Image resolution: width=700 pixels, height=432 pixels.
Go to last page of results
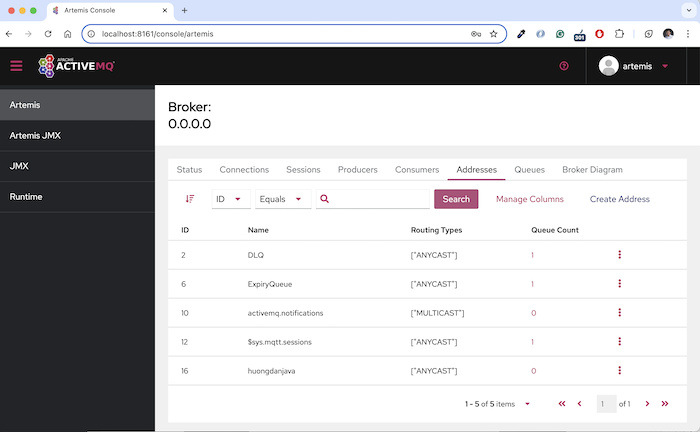click(x=665, y=403)
